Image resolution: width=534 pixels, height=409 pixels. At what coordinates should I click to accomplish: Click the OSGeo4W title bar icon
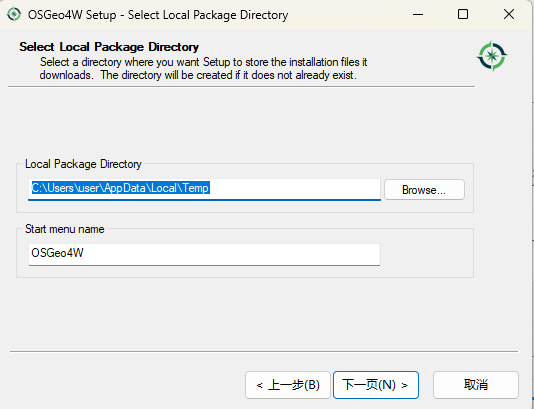click(x=14, y=14)
